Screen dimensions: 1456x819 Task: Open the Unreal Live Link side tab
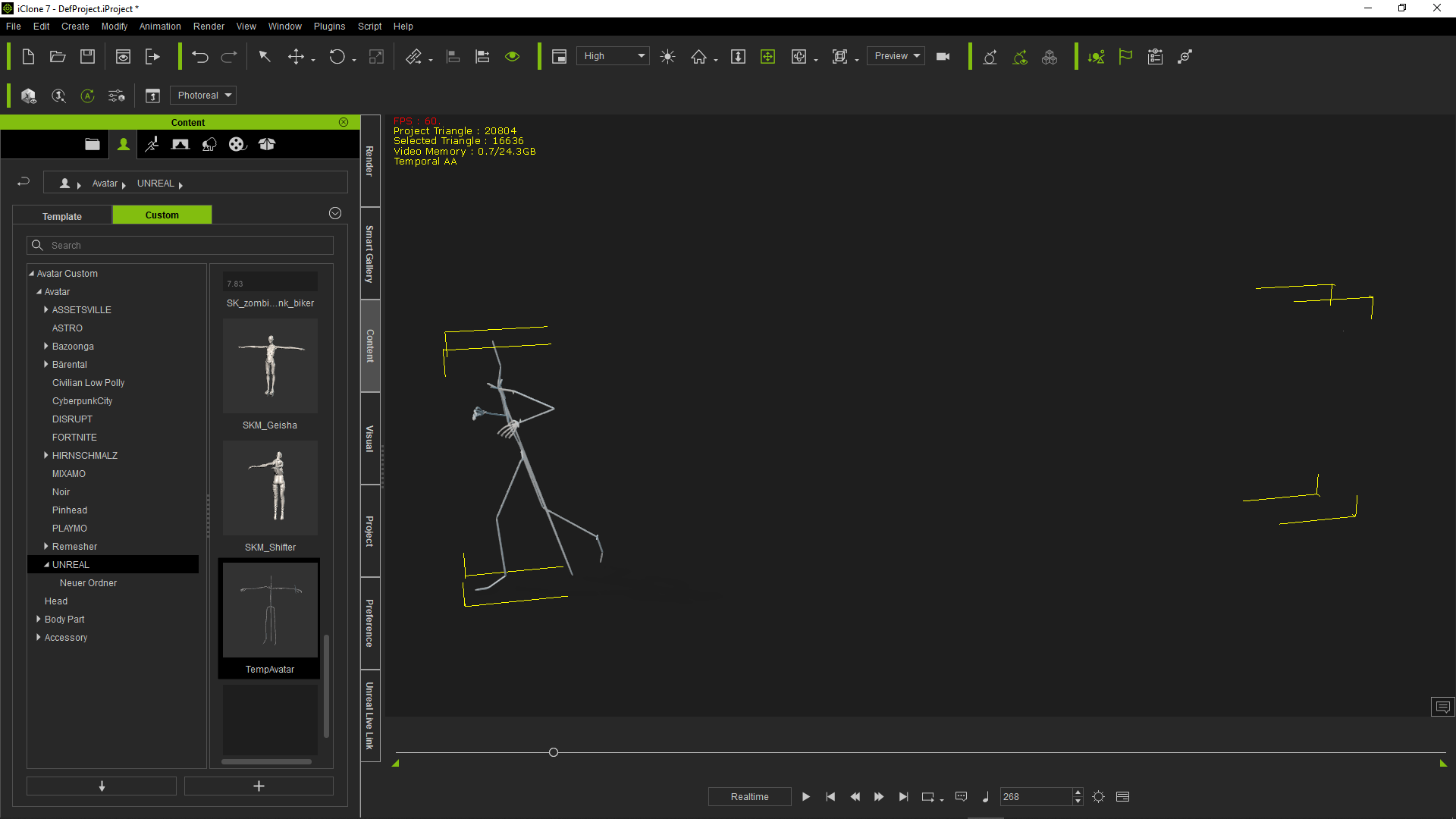(370, 716)
